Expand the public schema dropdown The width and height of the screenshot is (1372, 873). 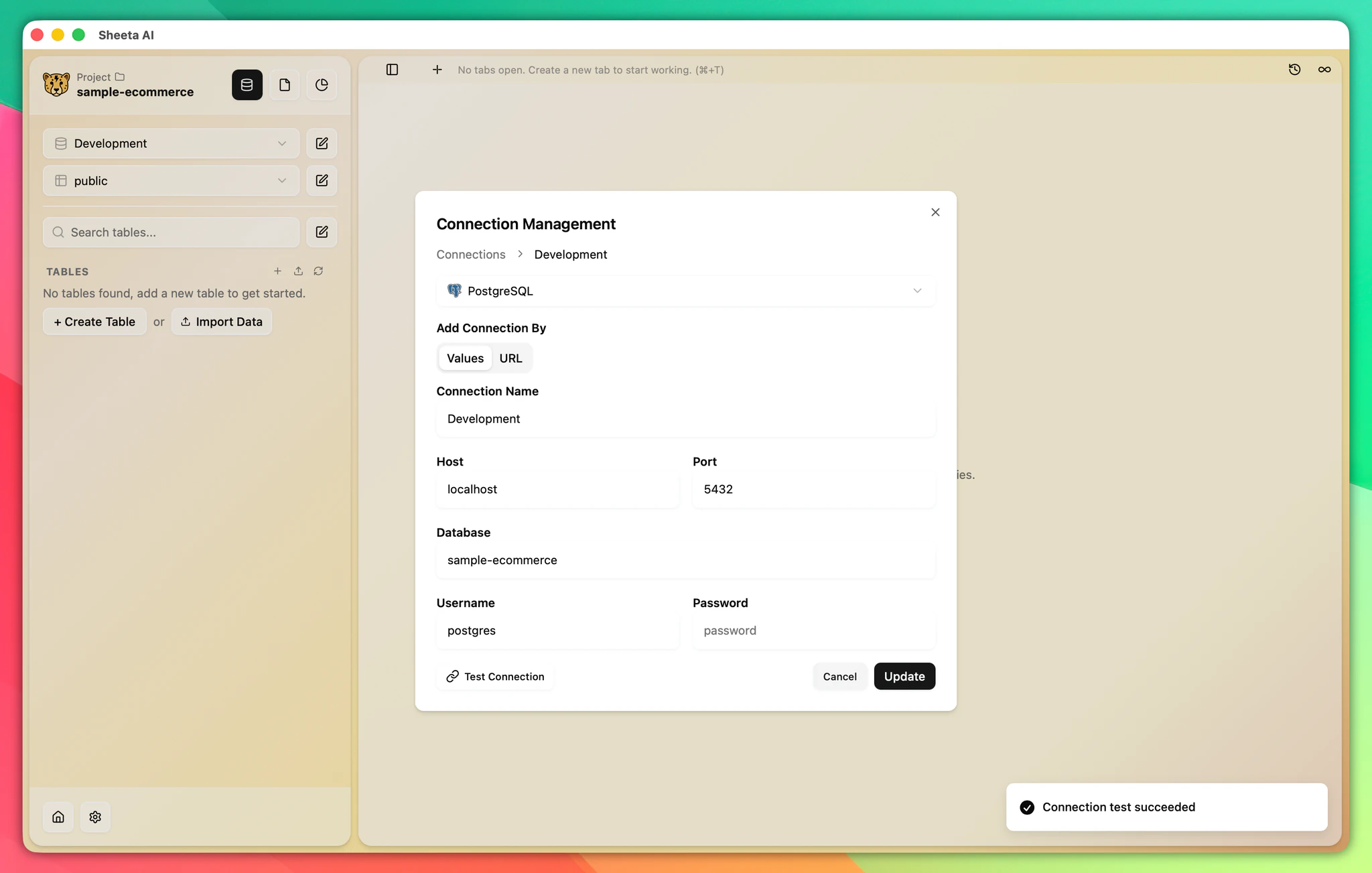[x=171, y=181]
